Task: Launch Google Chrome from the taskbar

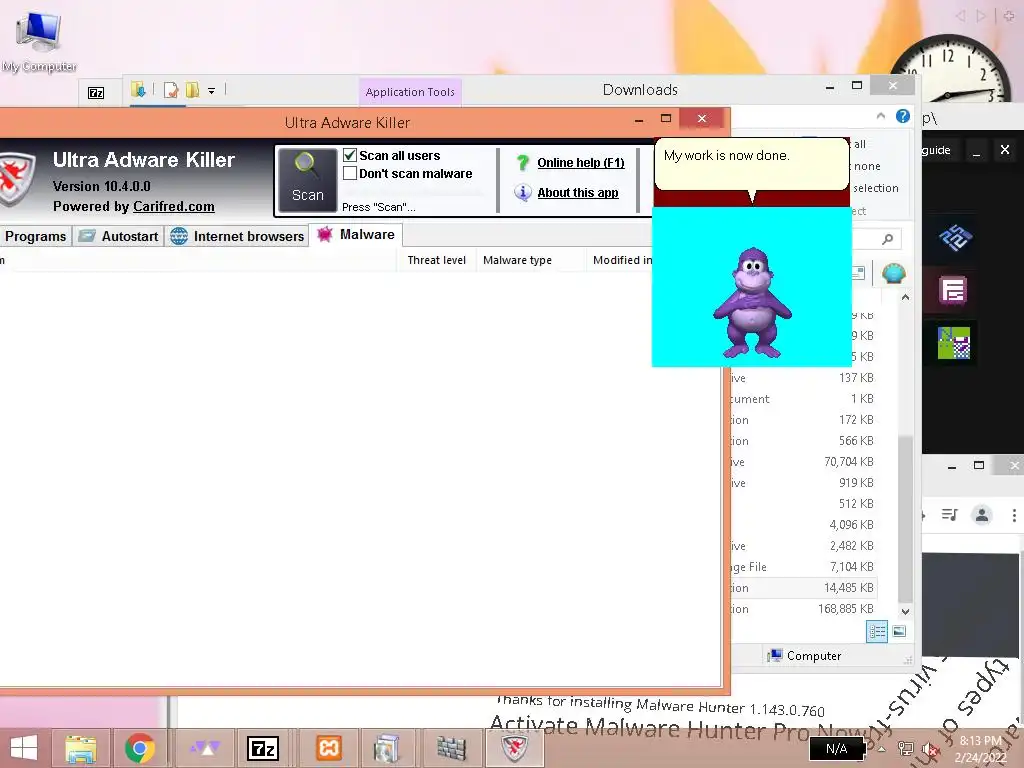Action: click(139, 748)
